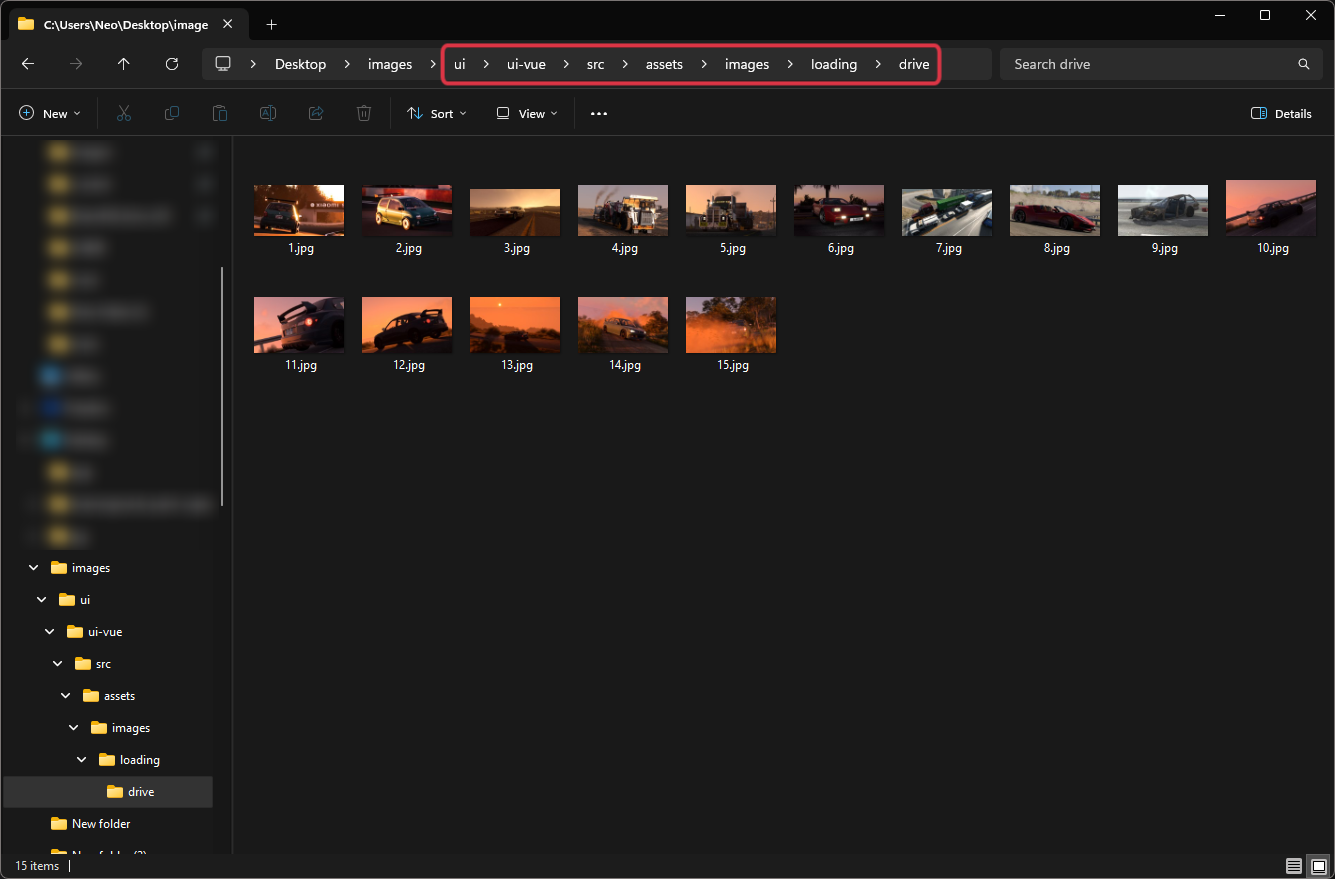Toggle the Details pane button
The image size is (1335, 879).
point(1282,114)
